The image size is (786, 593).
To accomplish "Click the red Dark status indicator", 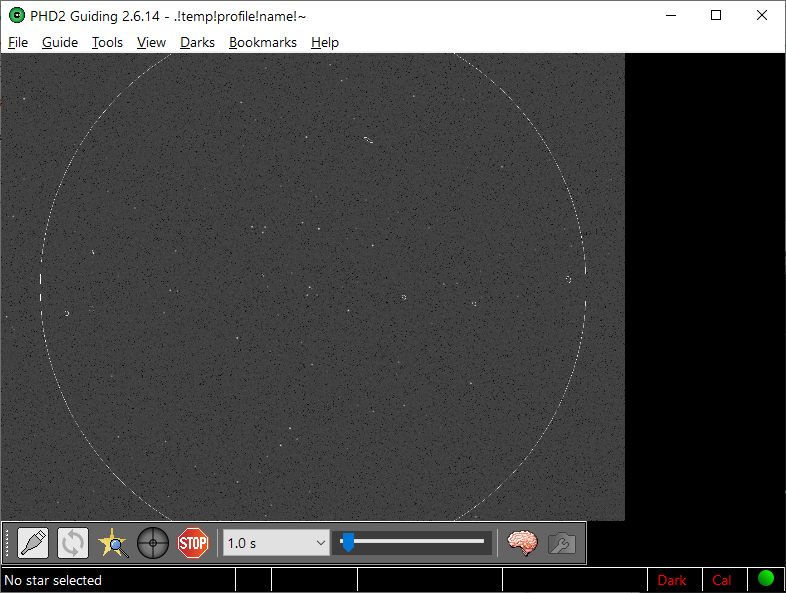I will pyautogui.click(x=672, y=580).
